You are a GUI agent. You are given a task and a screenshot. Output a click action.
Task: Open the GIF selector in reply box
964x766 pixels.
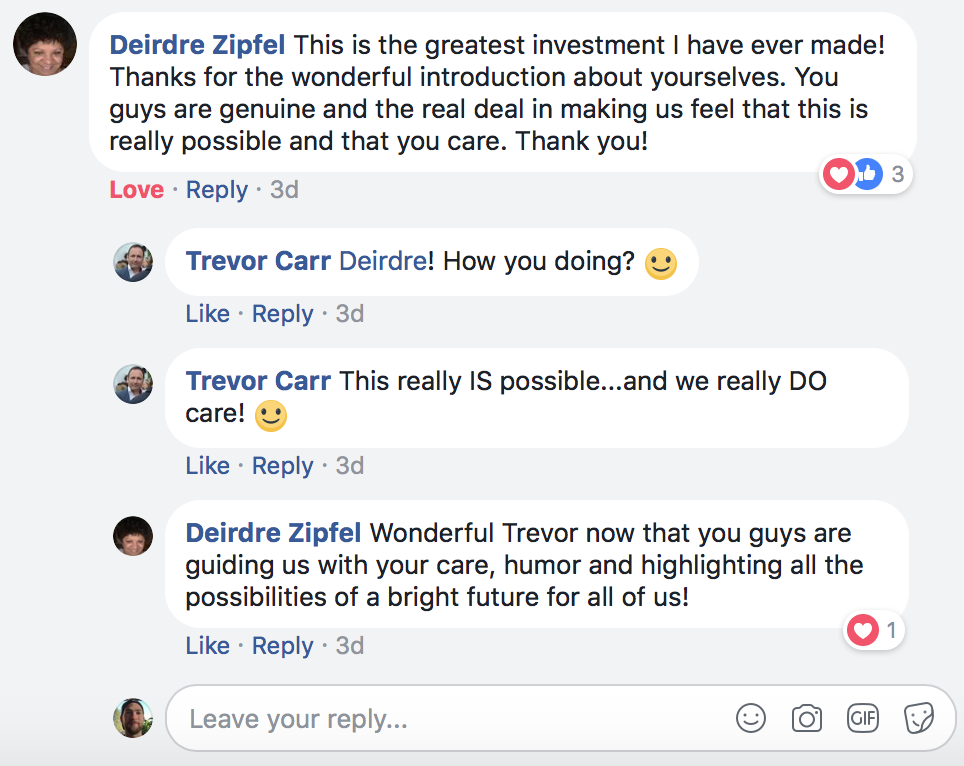(x=862, y=718)
